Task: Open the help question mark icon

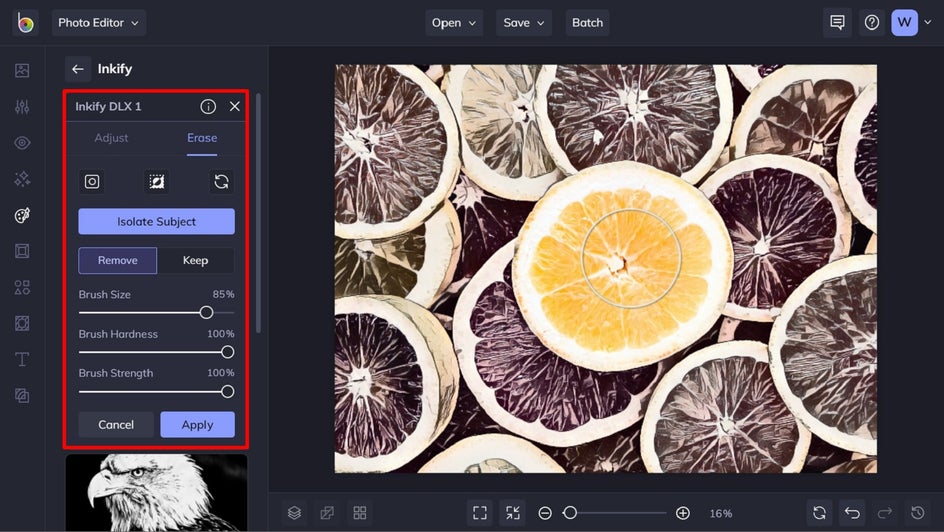Action: coord(872,23)
